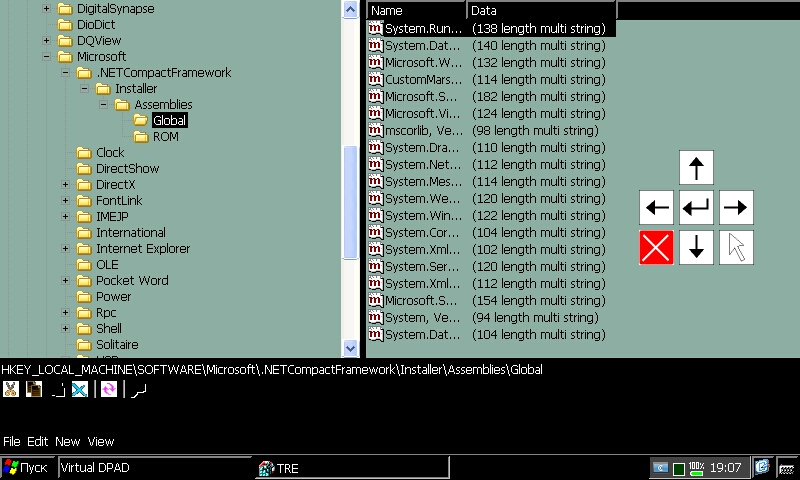Select the OLE key
The image size is (800, 480).
pyautogui.click(x=107, y=264)
